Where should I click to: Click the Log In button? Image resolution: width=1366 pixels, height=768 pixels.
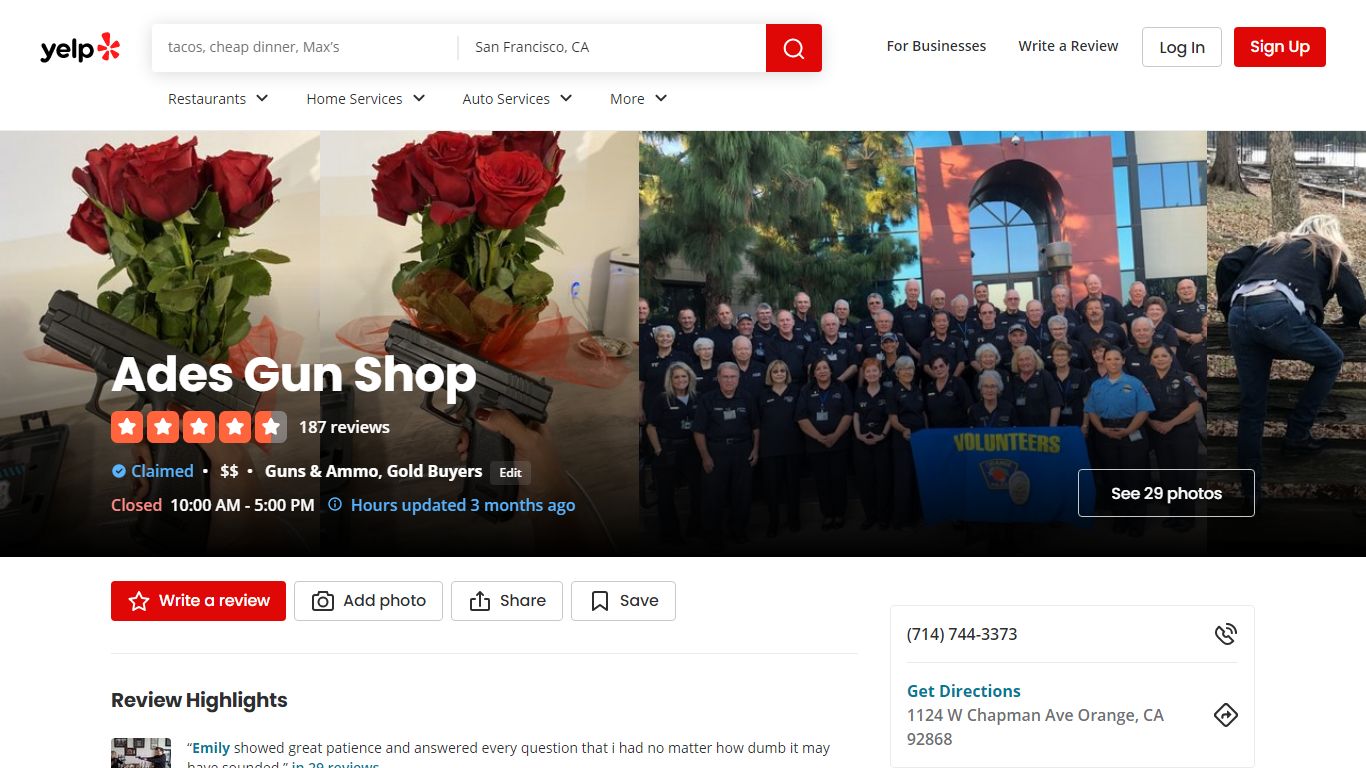point(1182,47)
